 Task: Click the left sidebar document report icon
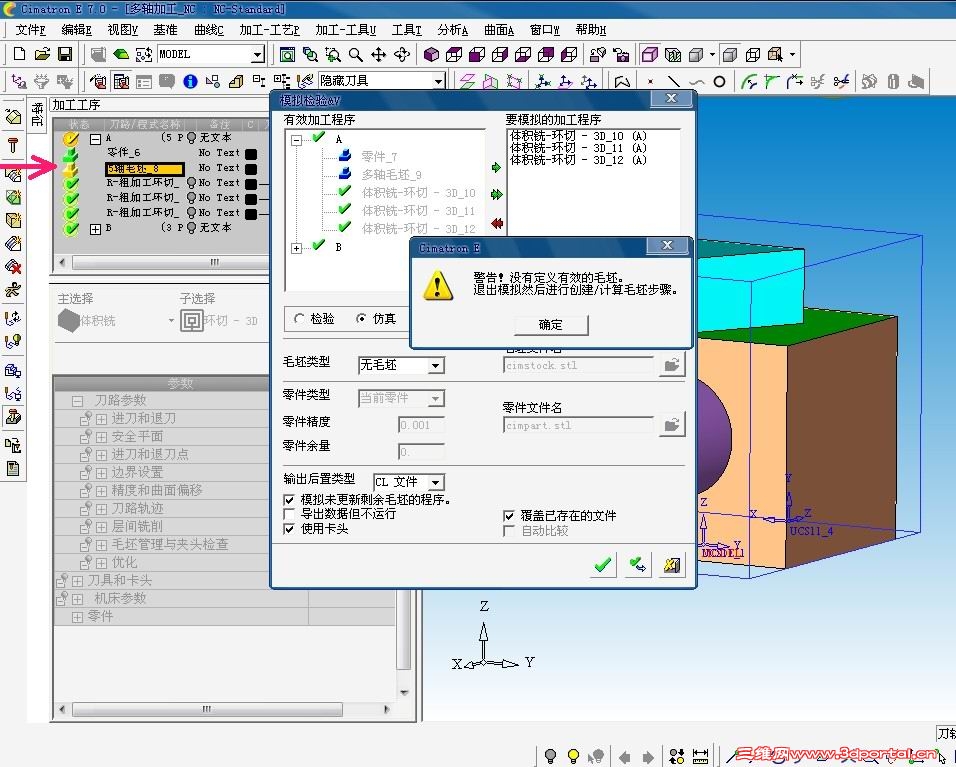pyautogui.click(x=13, y=468)
